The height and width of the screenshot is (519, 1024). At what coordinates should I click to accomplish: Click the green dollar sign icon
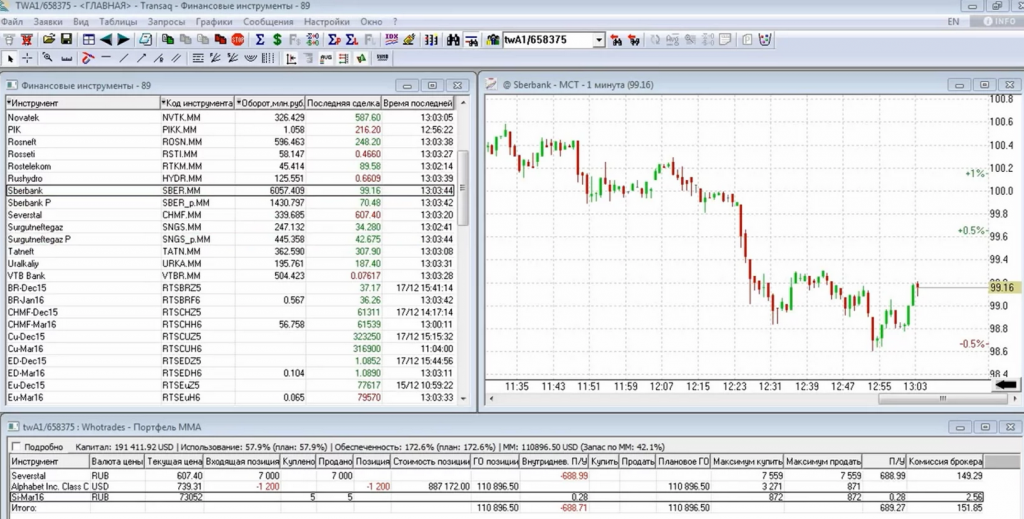[x=277, y=40]
